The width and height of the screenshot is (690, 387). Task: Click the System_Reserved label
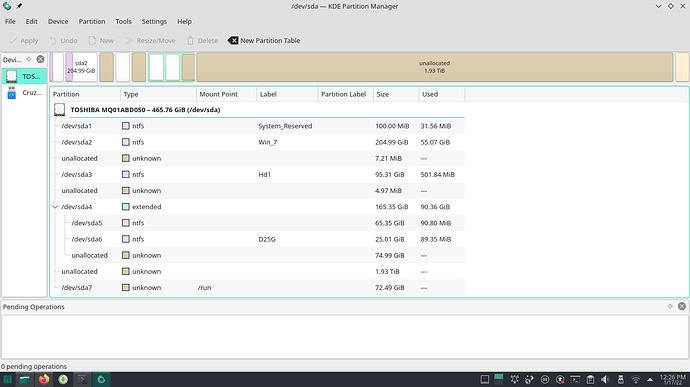[x=285, y=126]
